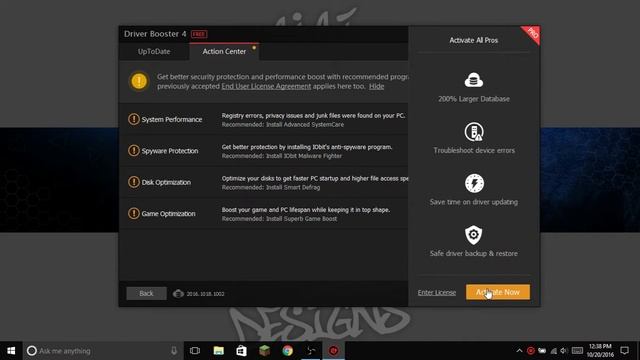The width and height of the screenshot is (640, 360).
Task: Select the Action Center tab
Action: tap(224, 51)
